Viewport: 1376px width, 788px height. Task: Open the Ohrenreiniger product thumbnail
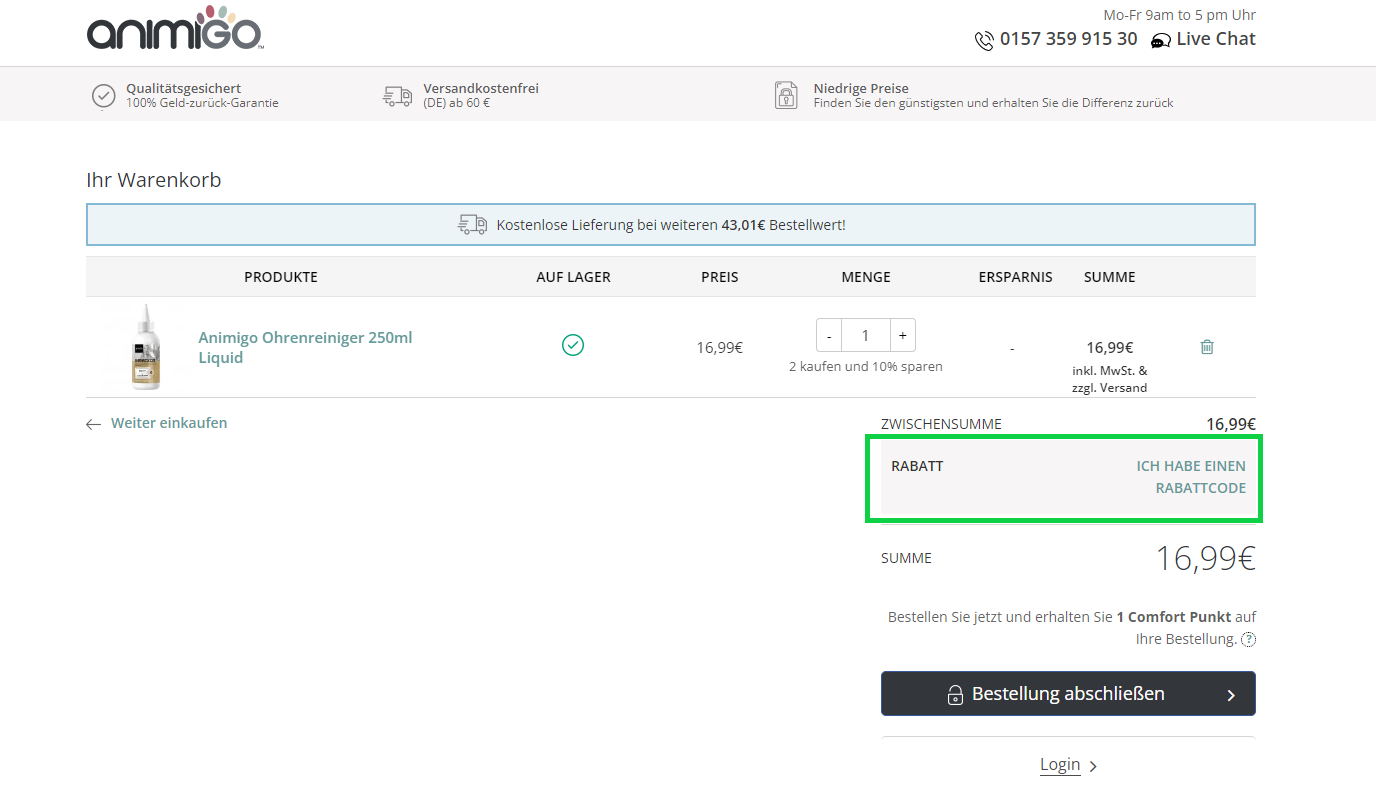click(x=147, y=347)
